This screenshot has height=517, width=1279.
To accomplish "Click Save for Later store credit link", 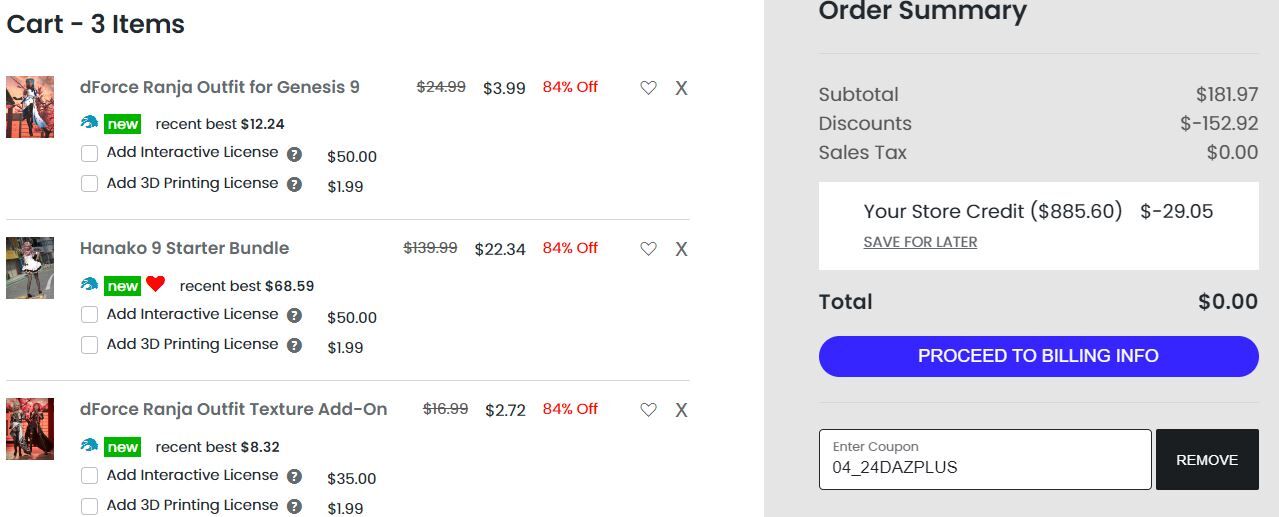I will click(920, 242).
